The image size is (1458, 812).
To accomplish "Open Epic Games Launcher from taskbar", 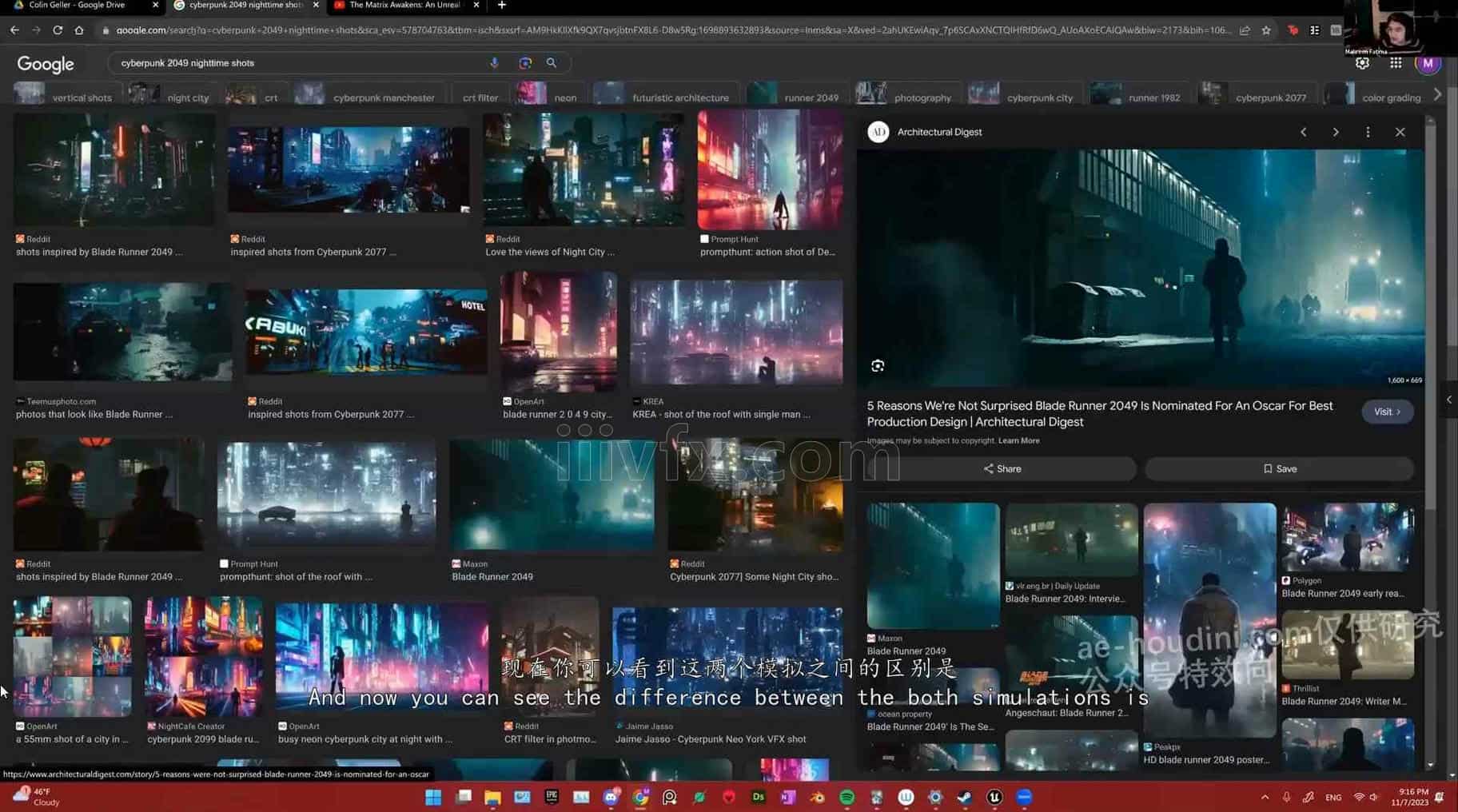I will pos(552,797).
